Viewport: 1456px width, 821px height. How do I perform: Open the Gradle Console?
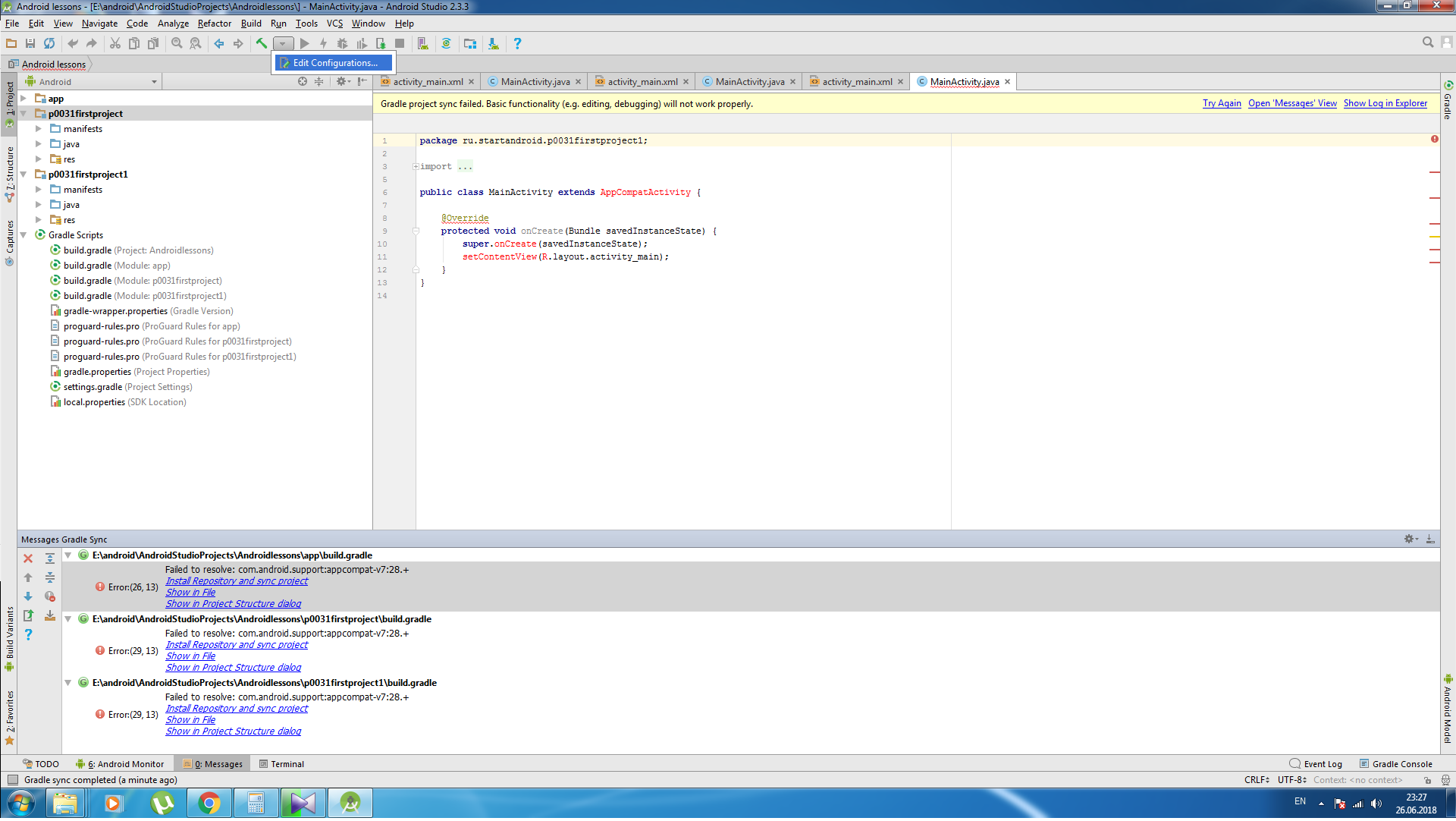click(1395, 764)
